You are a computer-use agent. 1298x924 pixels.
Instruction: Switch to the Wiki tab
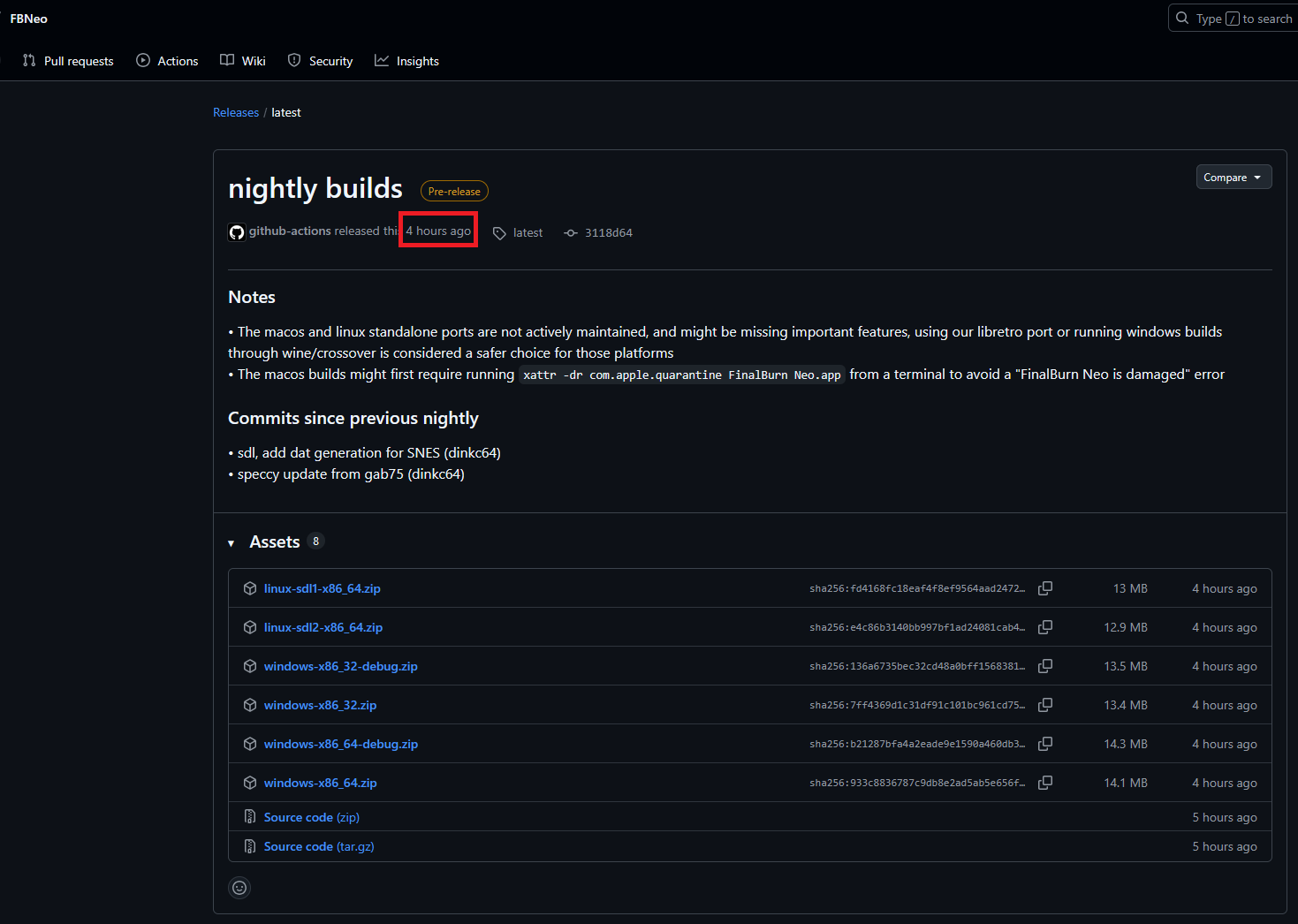click(x=243, y=61)
